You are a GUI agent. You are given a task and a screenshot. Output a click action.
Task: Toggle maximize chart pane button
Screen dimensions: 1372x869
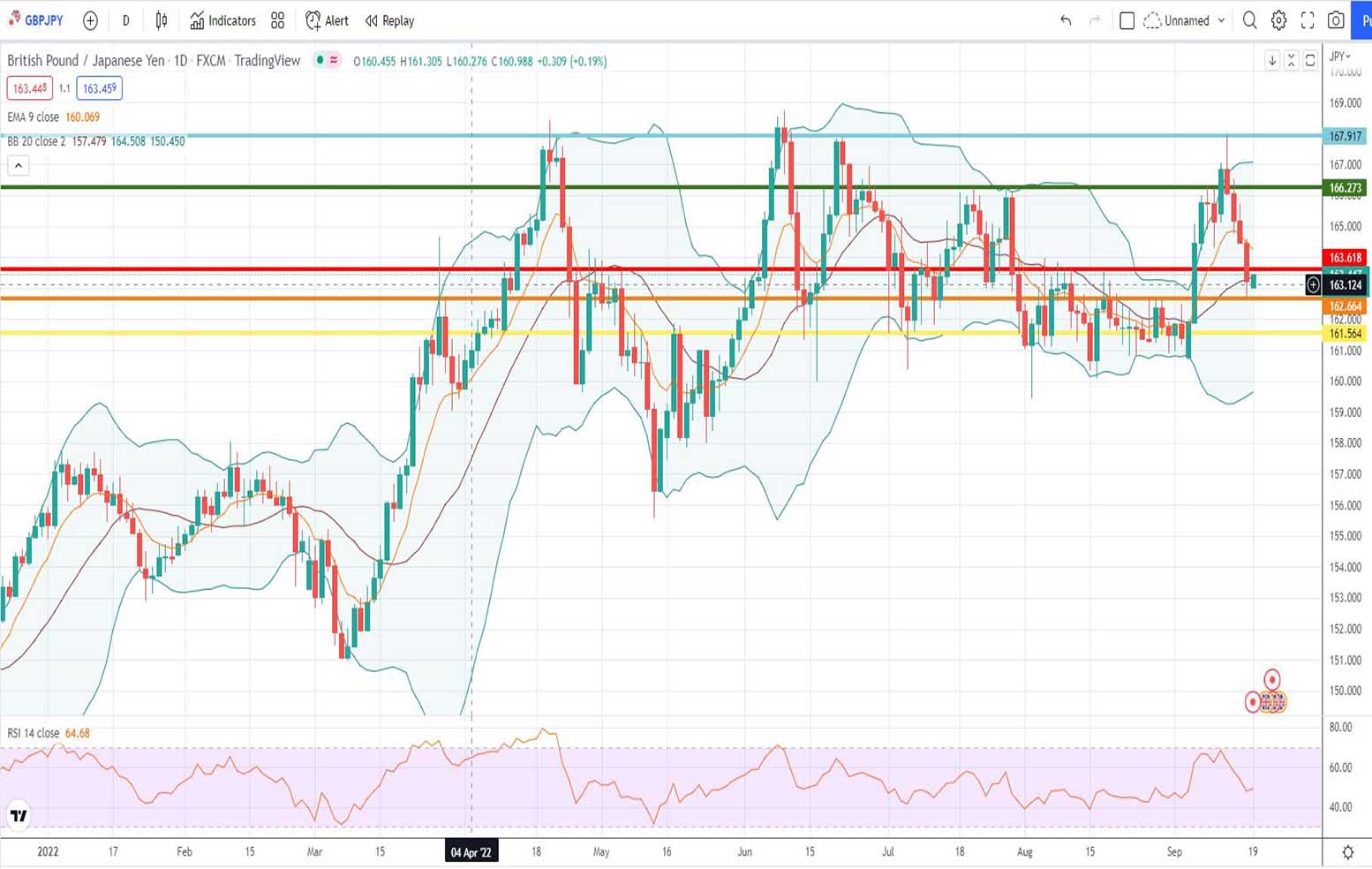1310,61
